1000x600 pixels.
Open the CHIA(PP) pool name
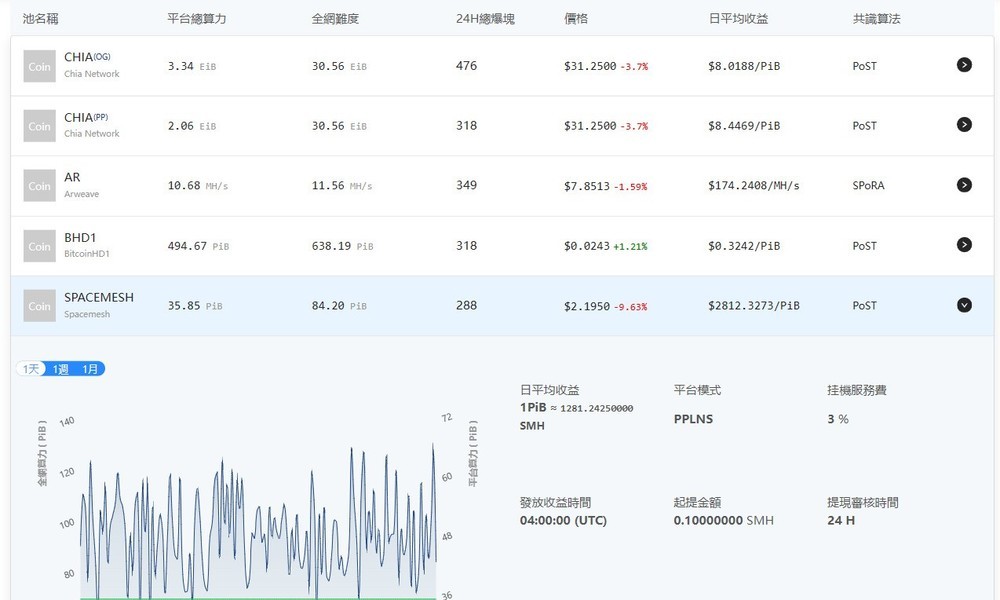pyautogui.click(x=86, y=117)
